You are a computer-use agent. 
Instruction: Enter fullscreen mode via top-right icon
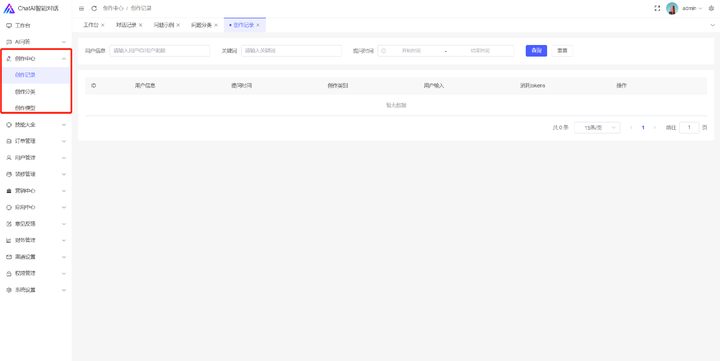[x=657, y=8]
